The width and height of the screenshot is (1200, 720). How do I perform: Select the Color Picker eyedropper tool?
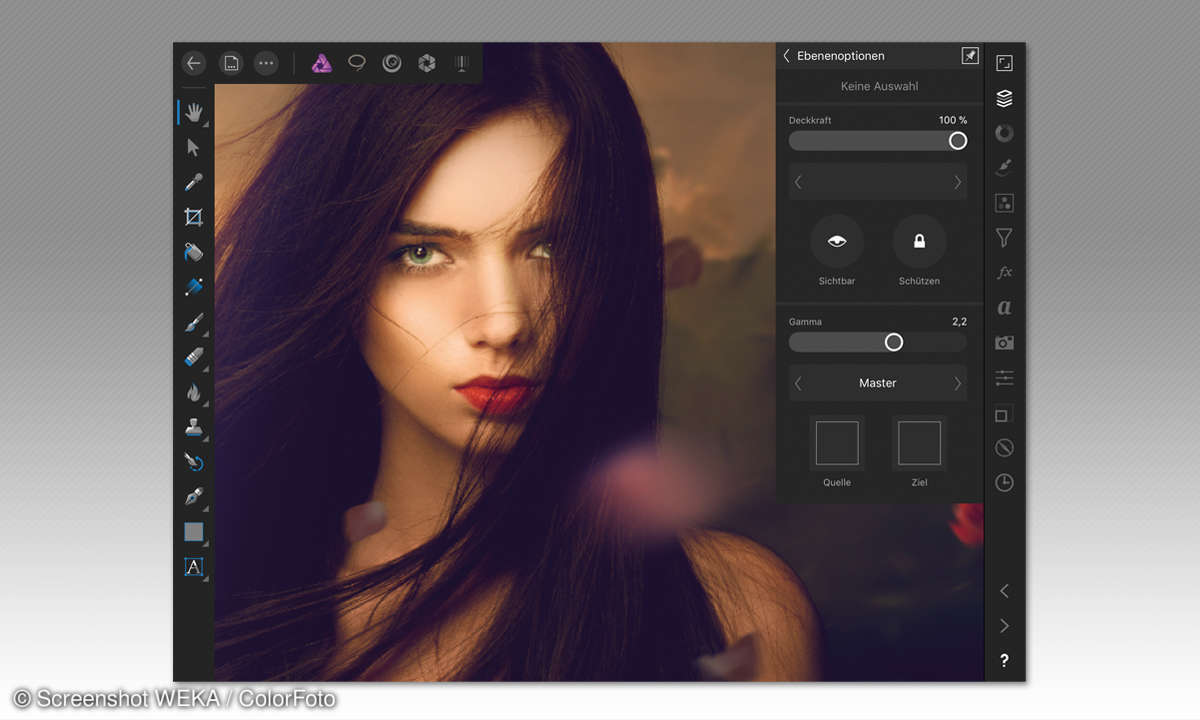pyautogui.click(x=194, y=182)
